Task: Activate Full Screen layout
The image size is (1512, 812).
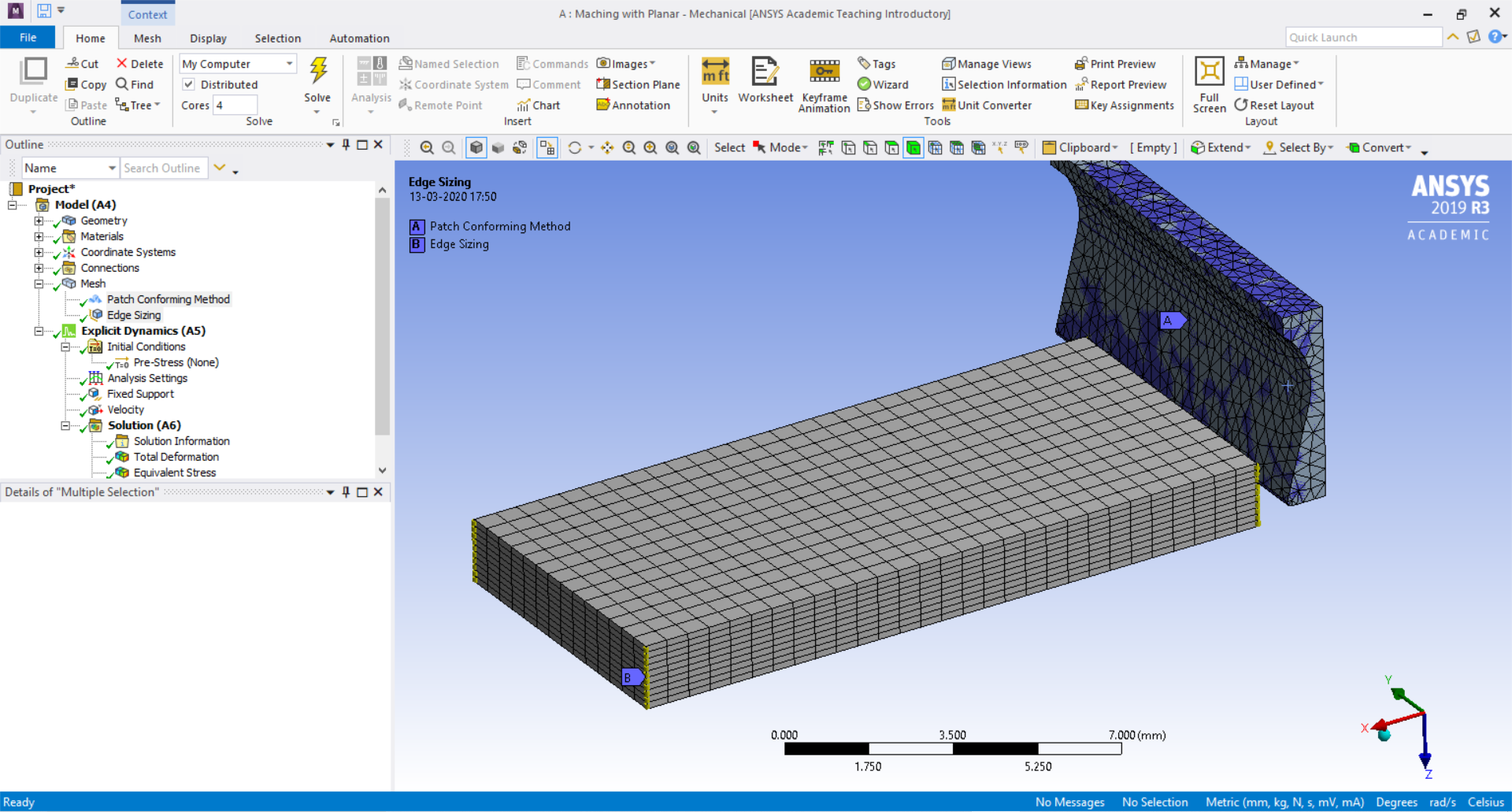Action: 1209,84
